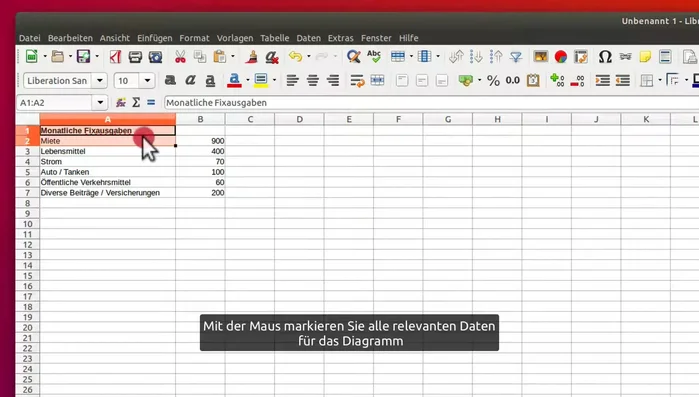Undo the last action
Viewport: 699px width, 397px height.
tap(296, 57)
